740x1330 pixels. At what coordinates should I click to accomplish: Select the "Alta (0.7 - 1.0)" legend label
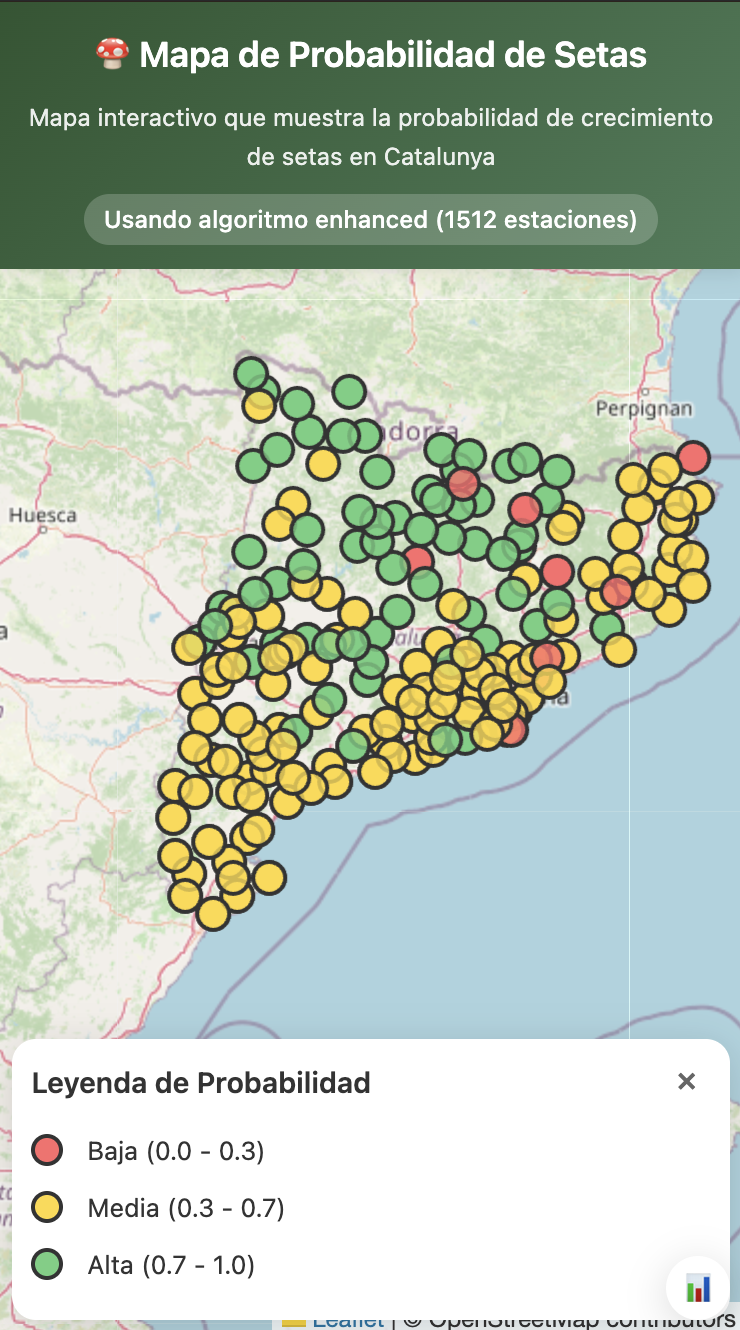[171, 1265]
